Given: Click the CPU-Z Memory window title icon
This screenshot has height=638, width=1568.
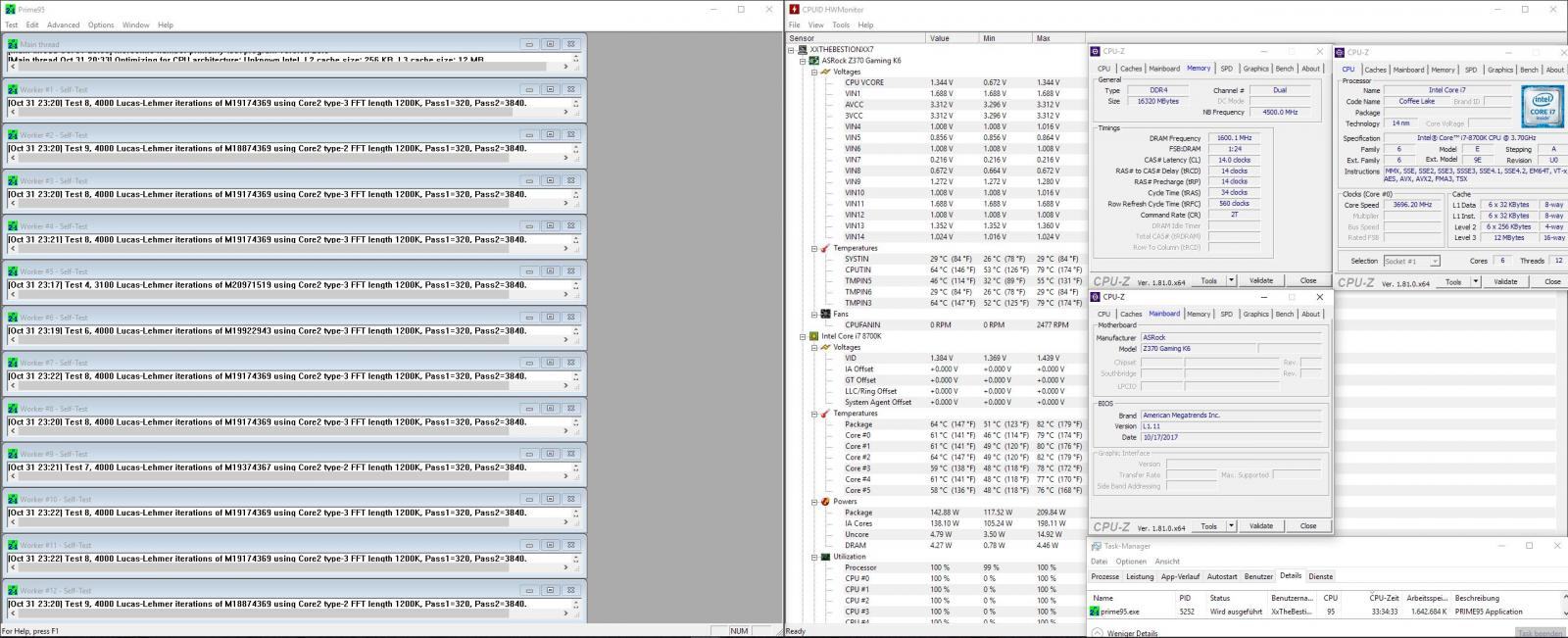Looking at the screenshot, I should tap(1097, 51).
